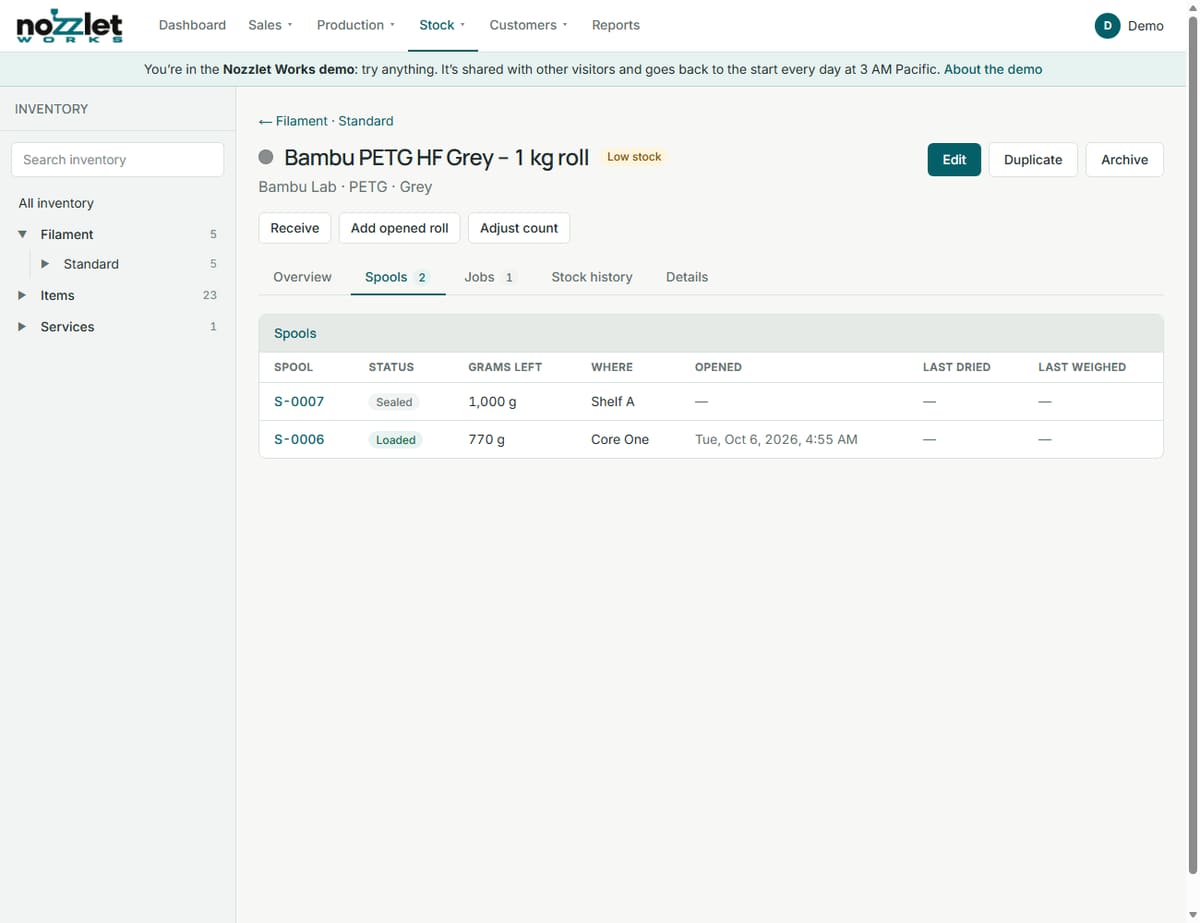Expand the Standard subcategory arrow
This screenshot has width=1200, height=923.
point(45,264)
